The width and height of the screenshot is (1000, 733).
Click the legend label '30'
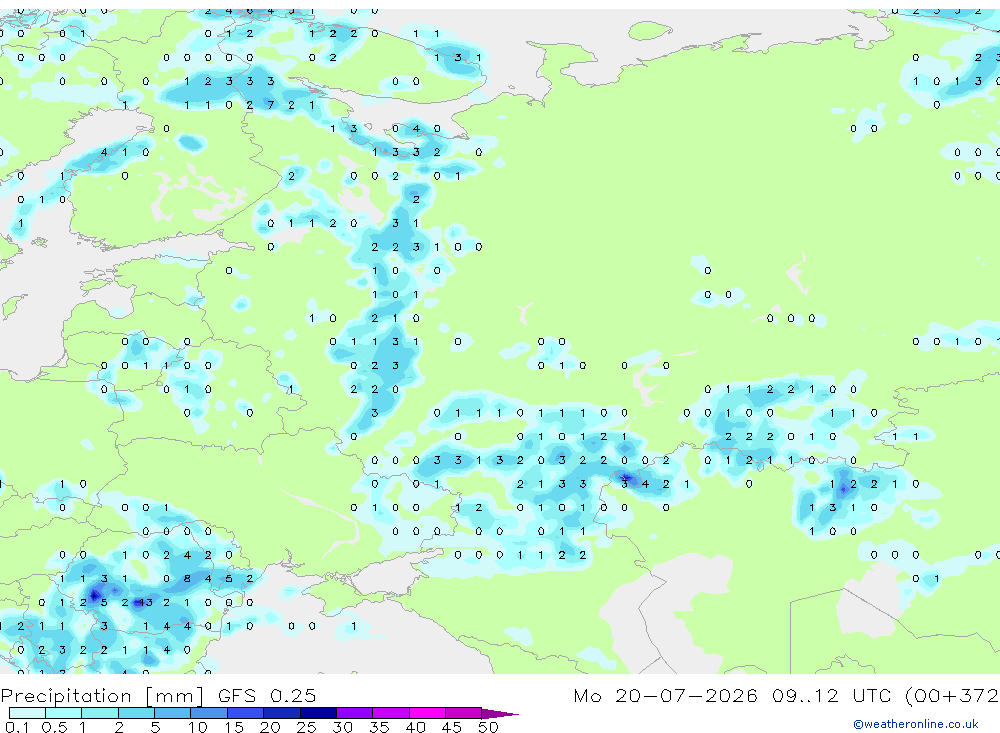pos(342,727)
